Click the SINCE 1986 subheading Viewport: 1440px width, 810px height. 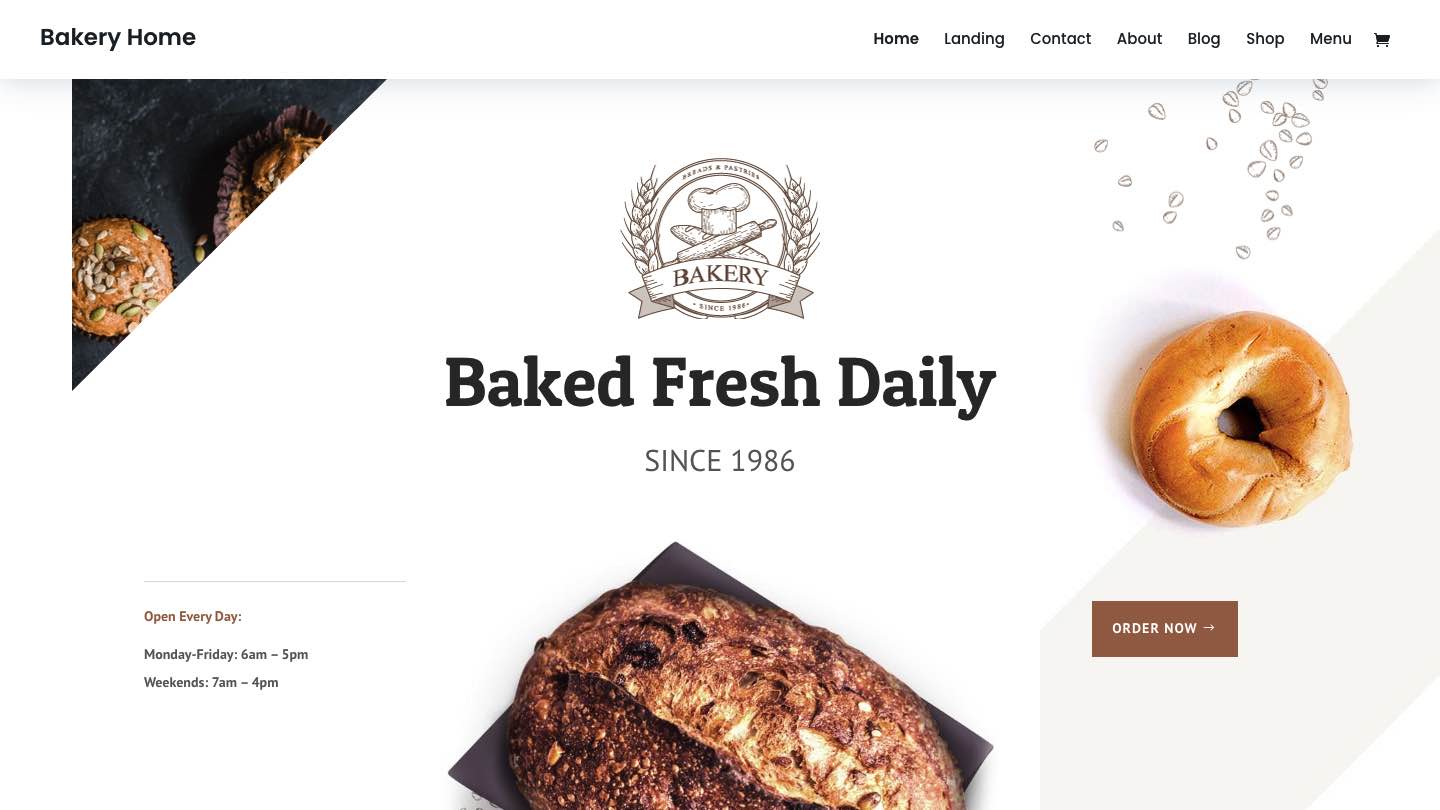(720, 461)
